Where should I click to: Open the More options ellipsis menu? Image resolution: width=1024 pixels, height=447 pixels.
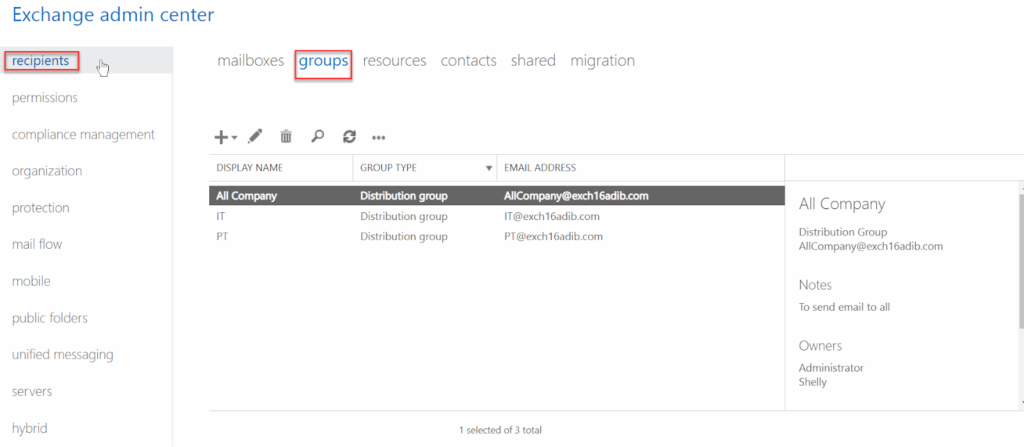click(x=379, y=138)
